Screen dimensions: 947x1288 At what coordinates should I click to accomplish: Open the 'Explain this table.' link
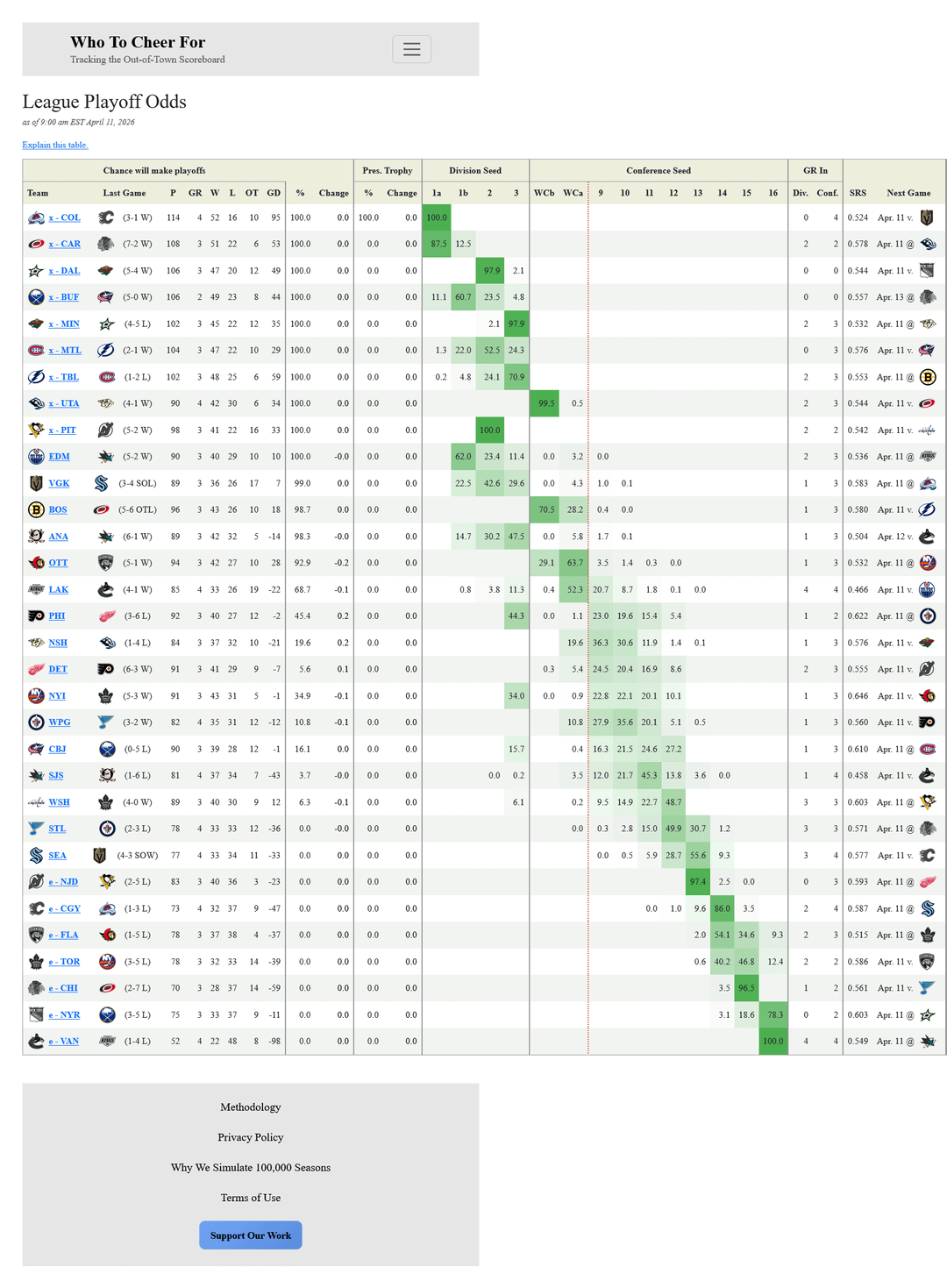click(55, 145)
